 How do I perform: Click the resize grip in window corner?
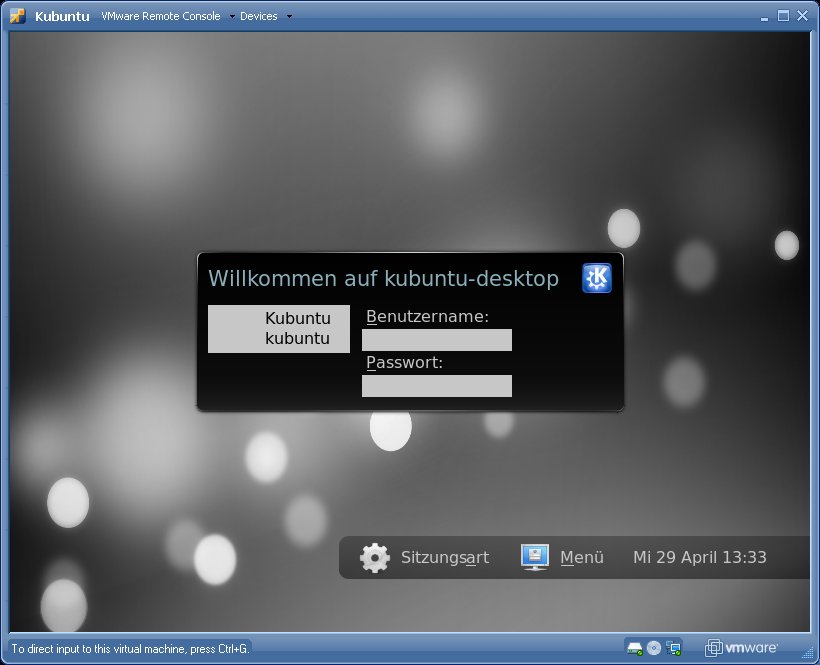point(808,653)
